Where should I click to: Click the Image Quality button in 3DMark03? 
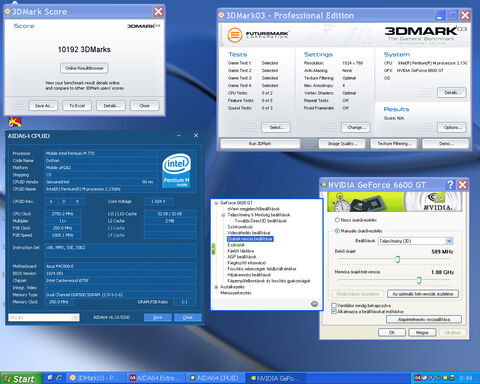pos(343,144)
